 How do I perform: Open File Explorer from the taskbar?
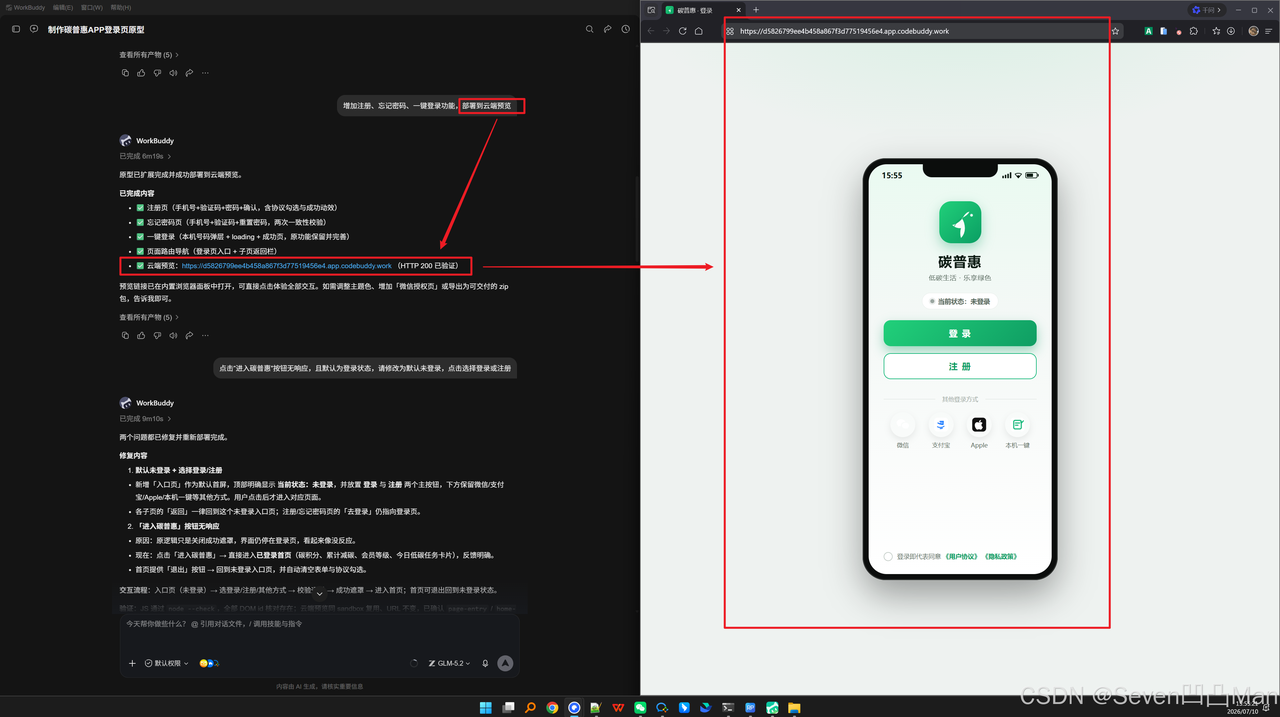click(794, 708)
